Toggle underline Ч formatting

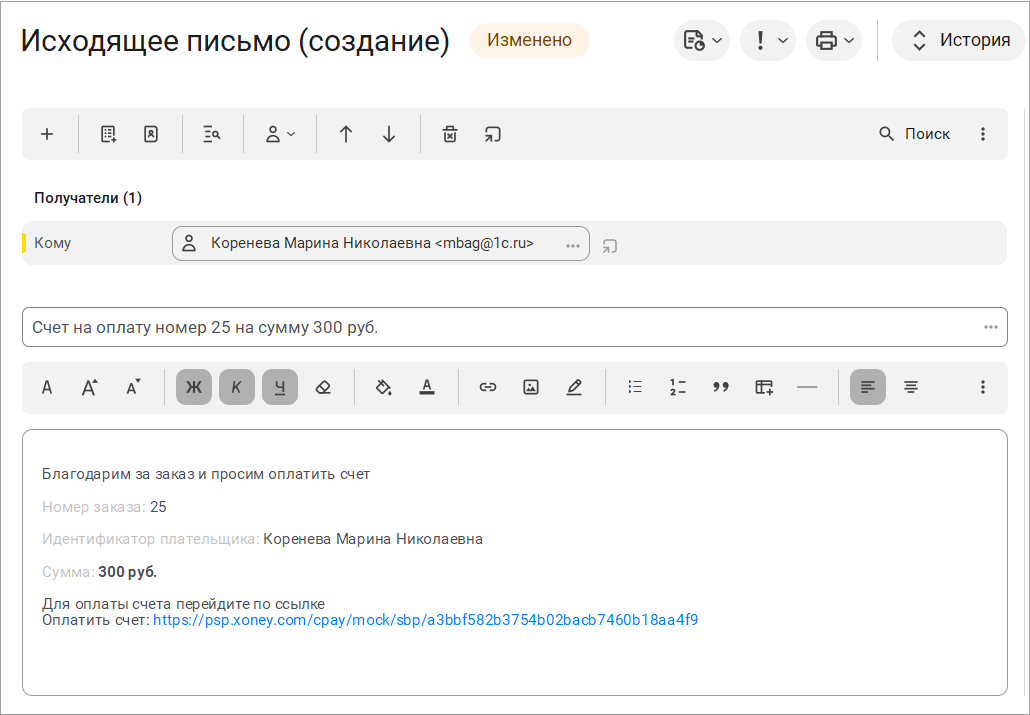point(280,387)
